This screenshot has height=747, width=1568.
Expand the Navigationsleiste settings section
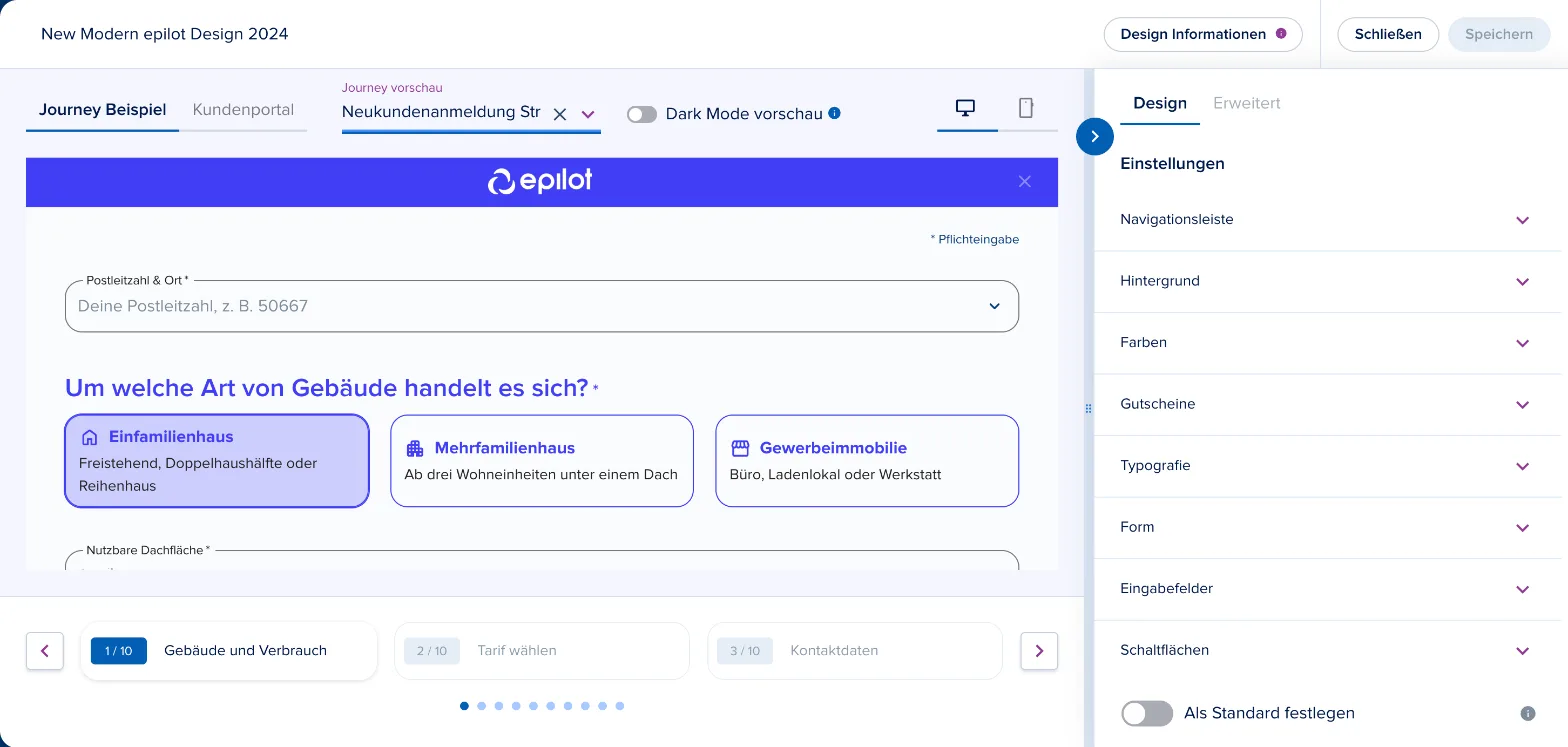(1327, 220)
